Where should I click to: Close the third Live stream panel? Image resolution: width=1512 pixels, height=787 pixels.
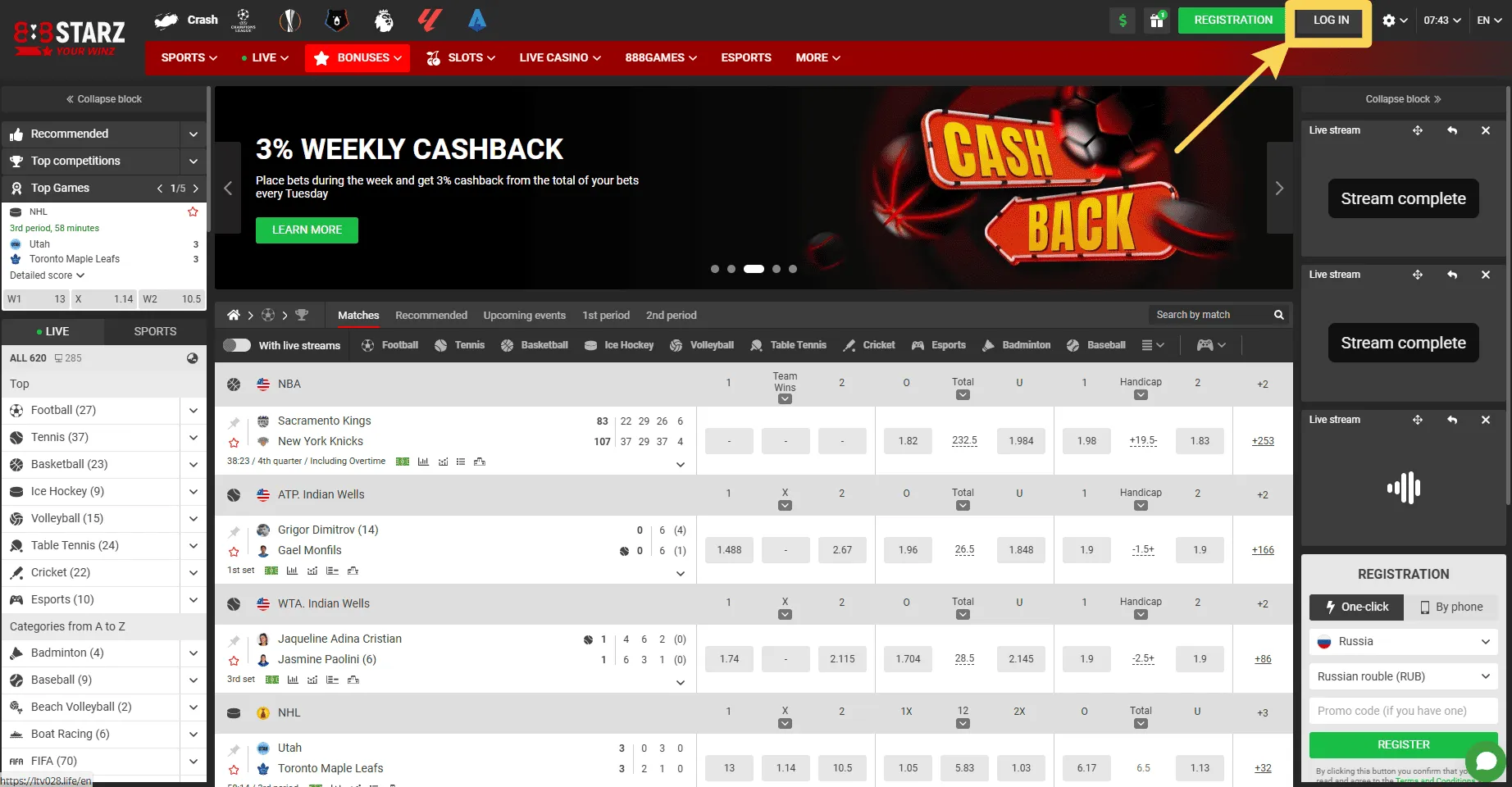coord(1486,420)
